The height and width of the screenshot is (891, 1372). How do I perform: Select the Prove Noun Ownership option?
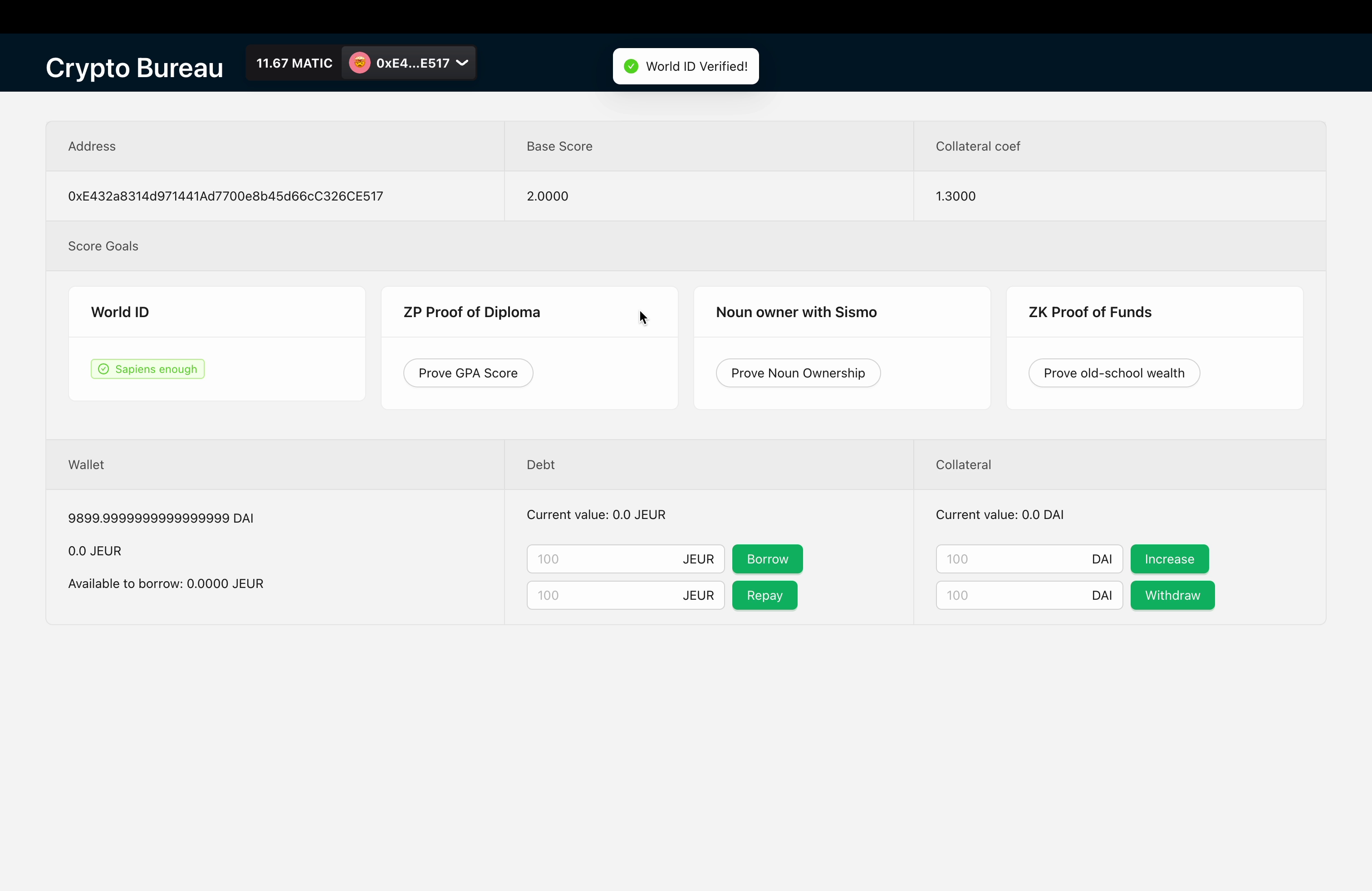pyautogui.click(x=798, y=372)
